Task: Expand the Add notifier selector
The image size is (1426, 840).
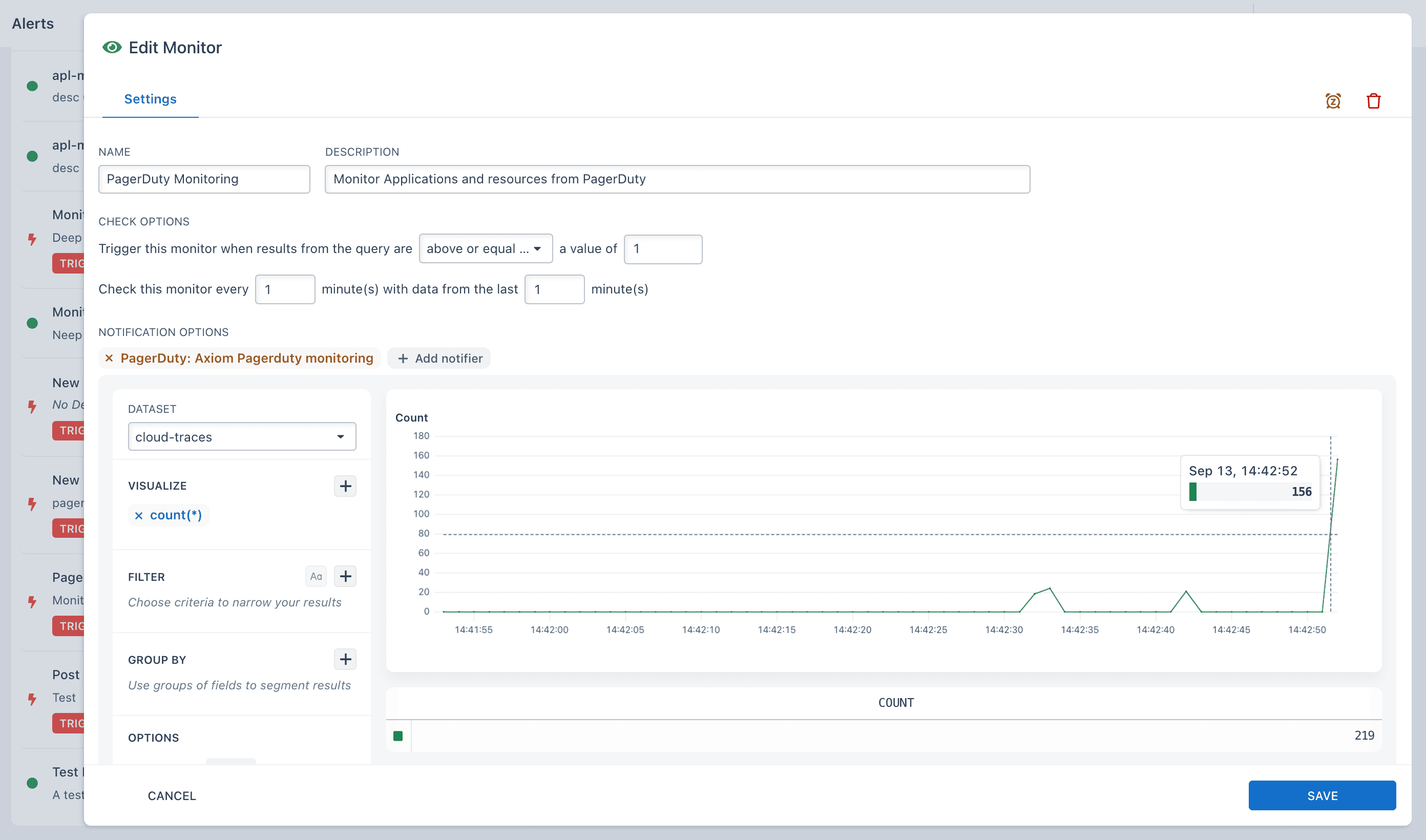Action: 439,358
